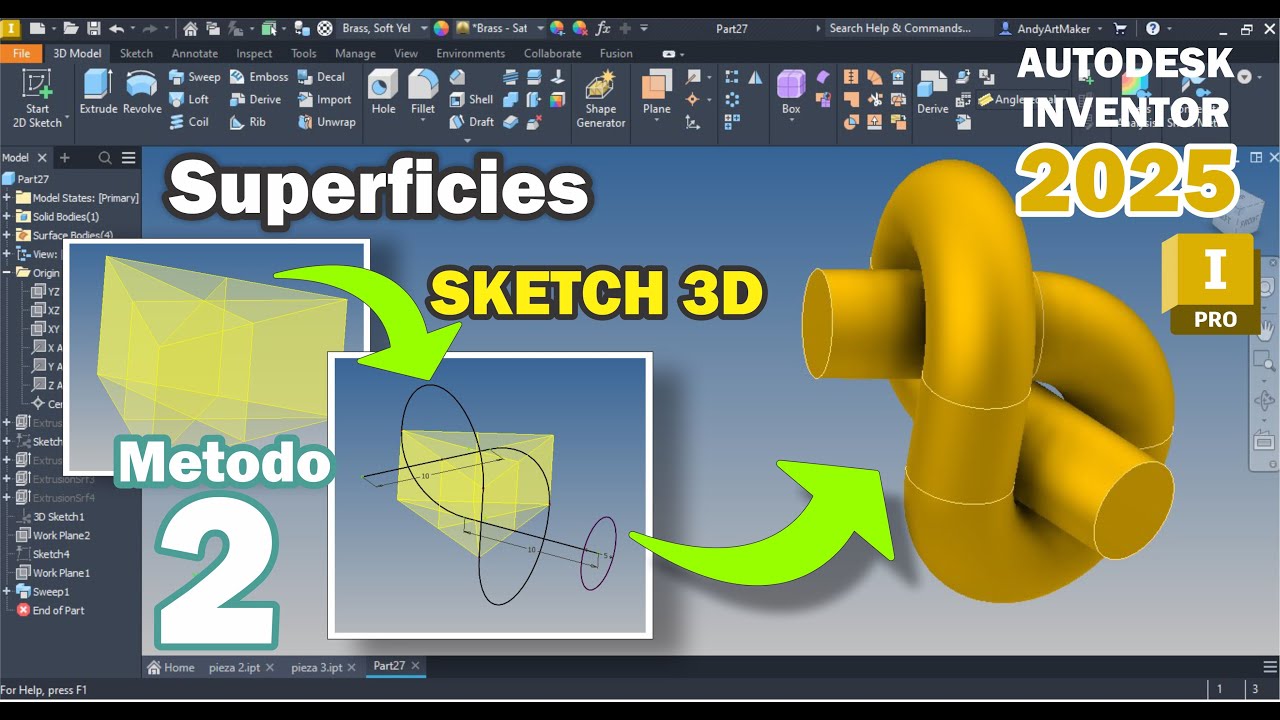
Task: Expand the Sweep1 feature node
Action: click(7, 592)
